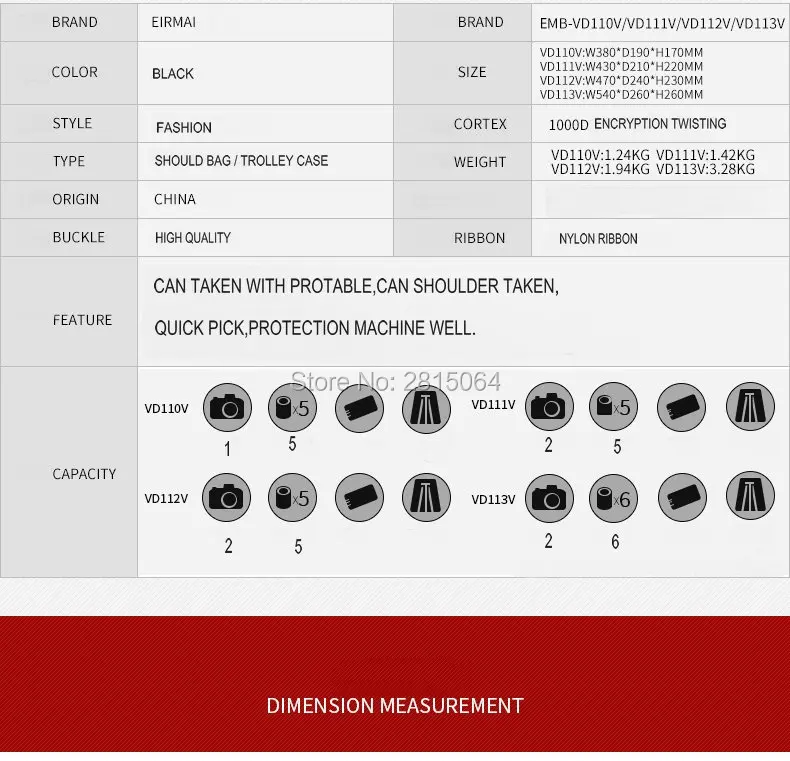Screen dimensions: 790x761
Task: Click the WEIGHT row label
Action: tap(480, 162)
